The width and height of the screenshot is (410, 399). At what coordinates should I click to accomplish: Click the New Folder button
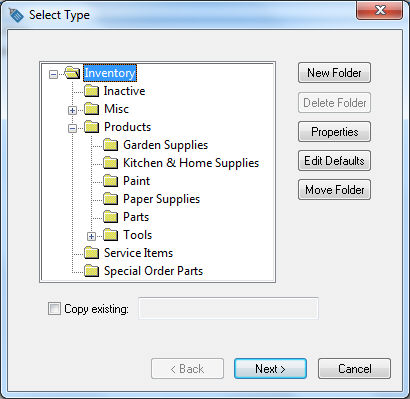(x=334, y=73)
